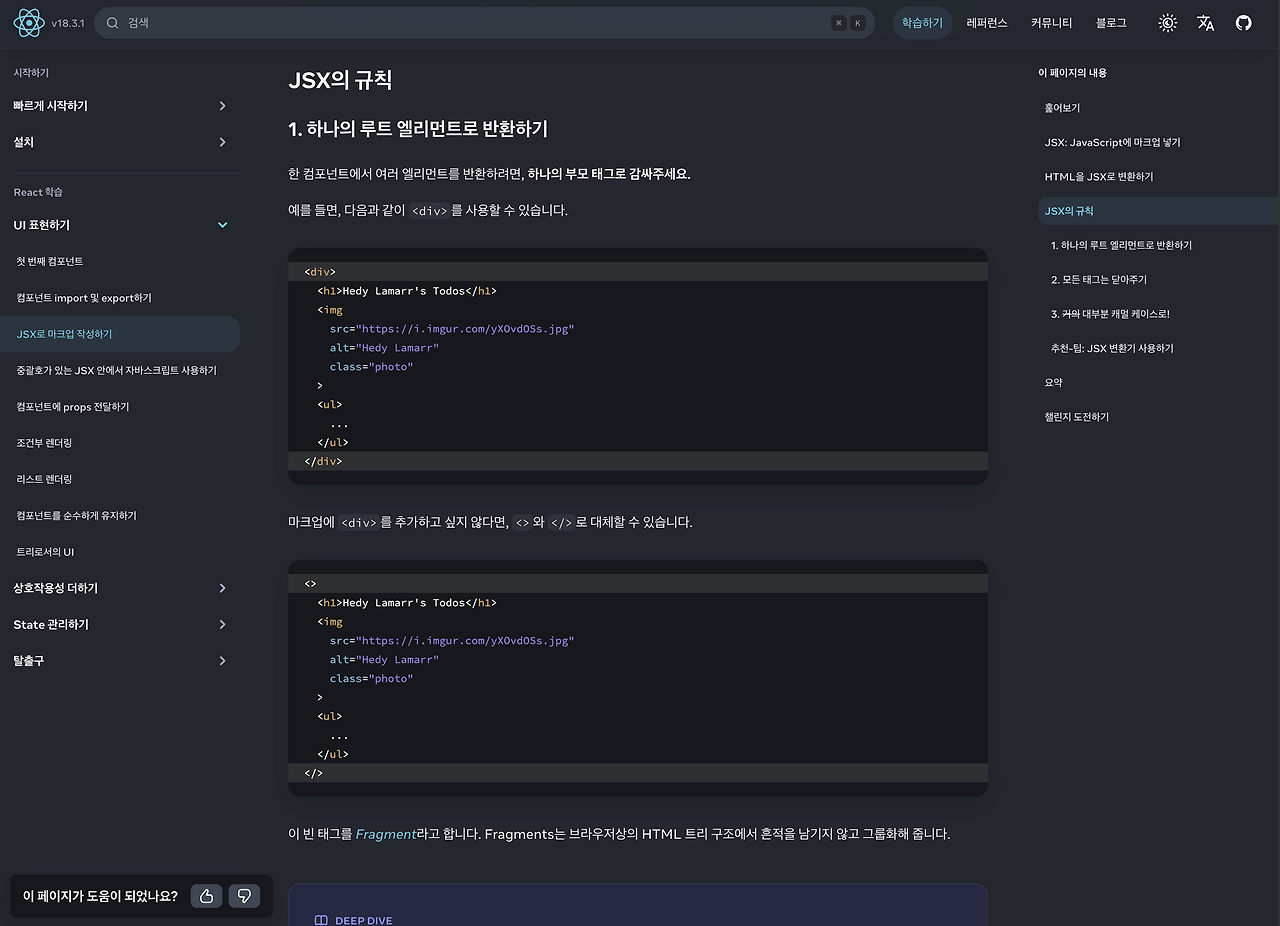Open 리스트 렌더링 sidebar page

click(44, 479)
